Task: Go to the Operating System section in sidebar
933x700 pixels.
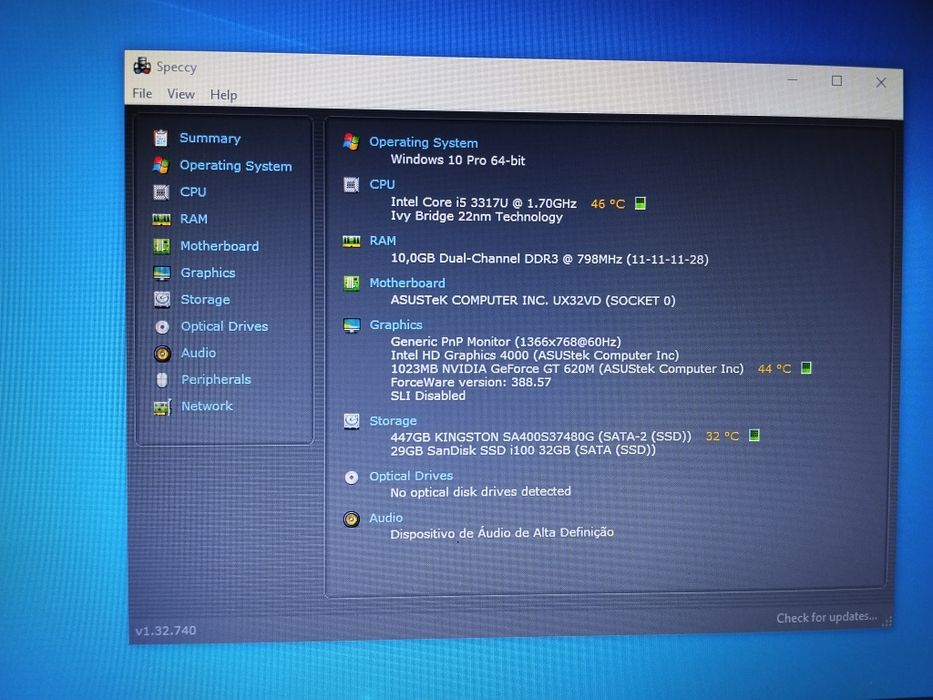Action: click(x=236, y=165)
